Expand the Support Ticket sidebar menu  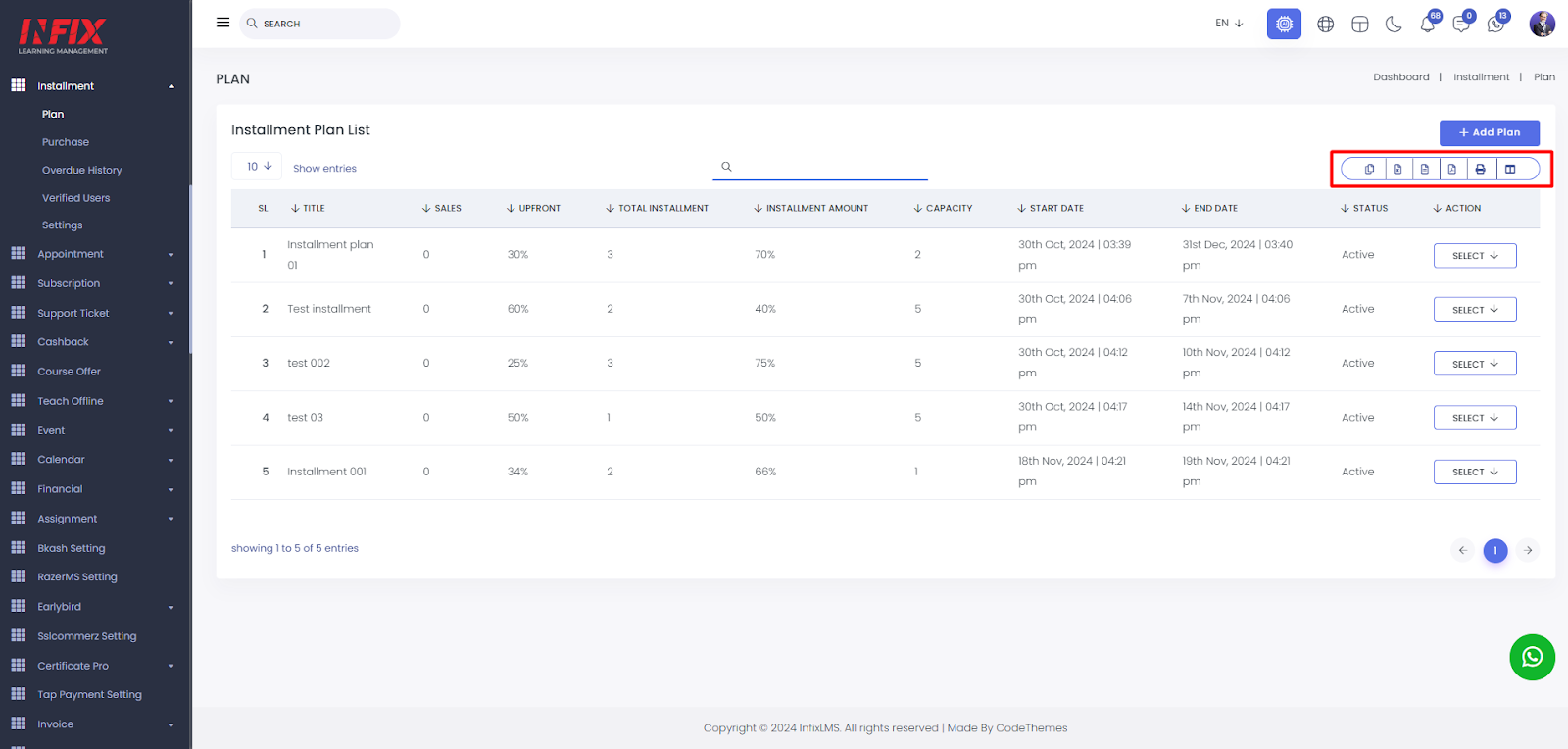(94, 313)
